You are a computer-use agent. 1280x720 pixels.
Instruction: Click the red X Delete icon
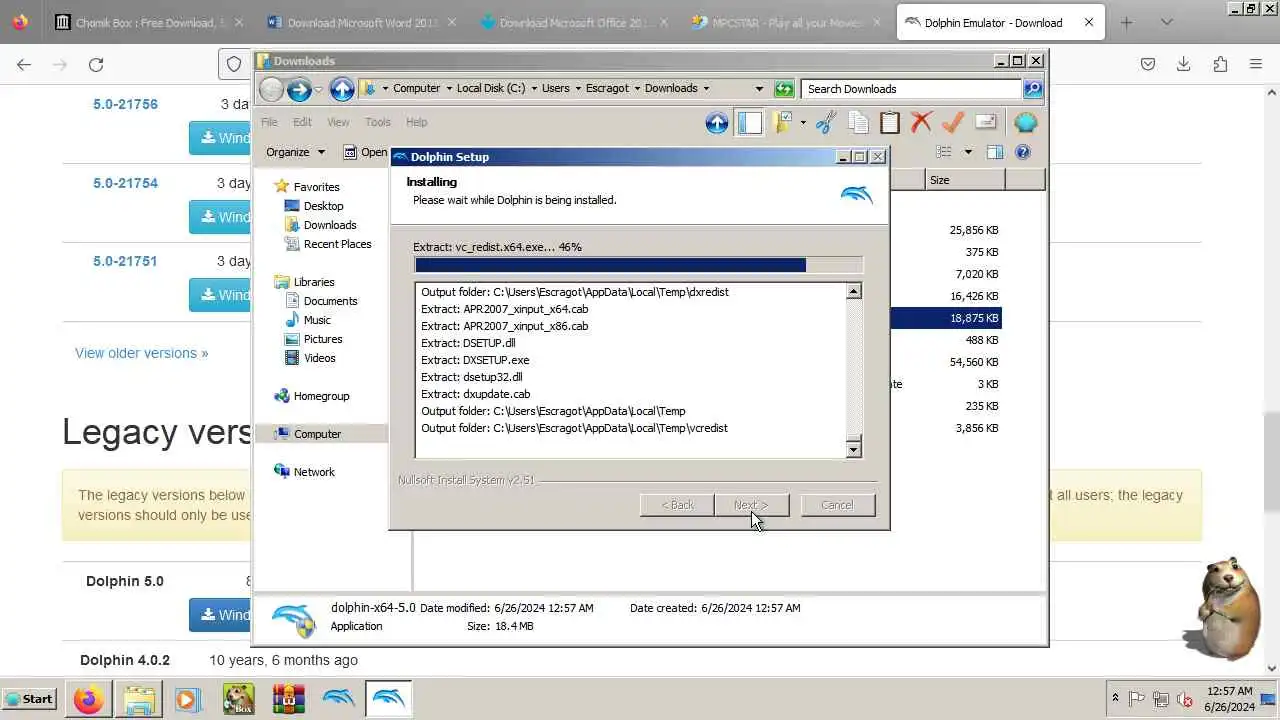pyautogui.click(x=921, y=122)
